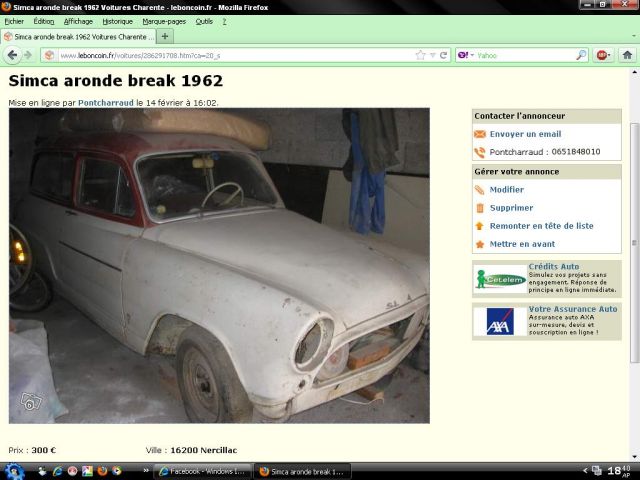The image size is (640, 480).
Task: Click the Supprimer link
Action: tap(511, 208)
